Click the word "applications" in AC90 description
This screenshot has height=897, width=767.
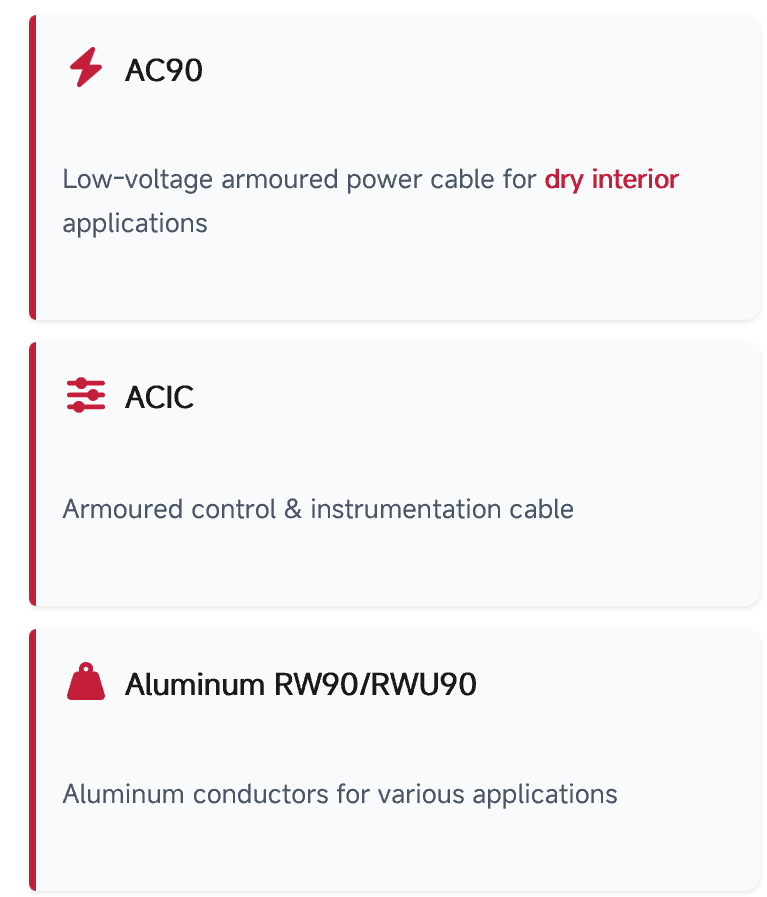click(135, 223)
